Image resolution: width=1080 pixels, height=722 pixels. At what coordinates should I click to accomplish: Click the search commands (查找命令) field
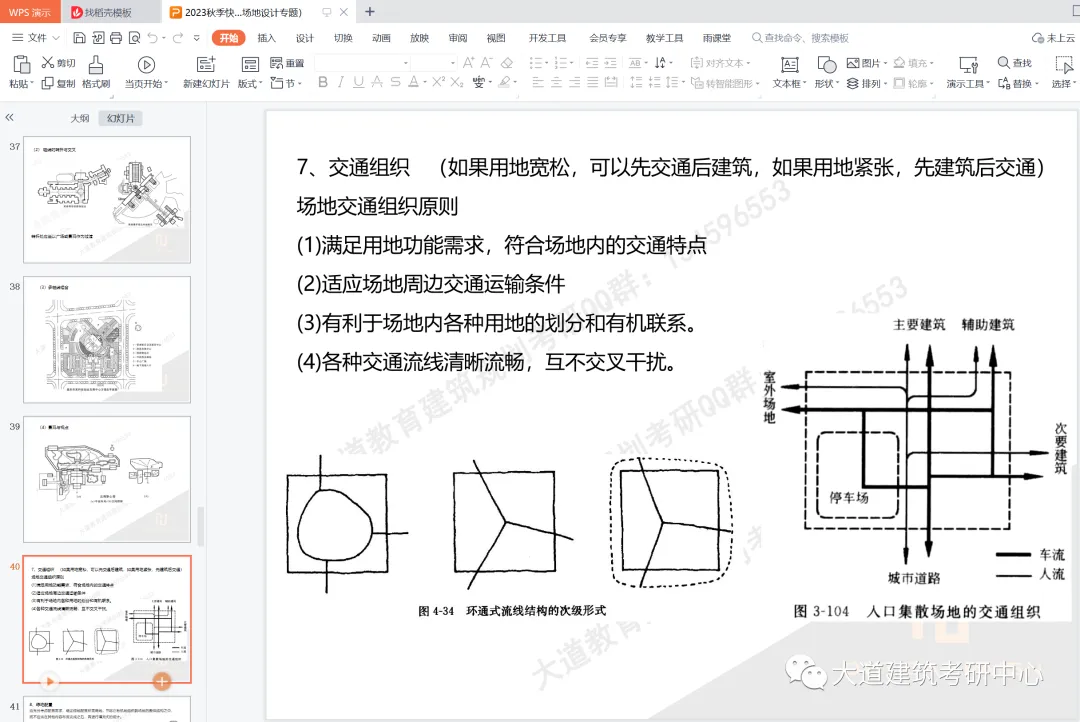(800, 38)
